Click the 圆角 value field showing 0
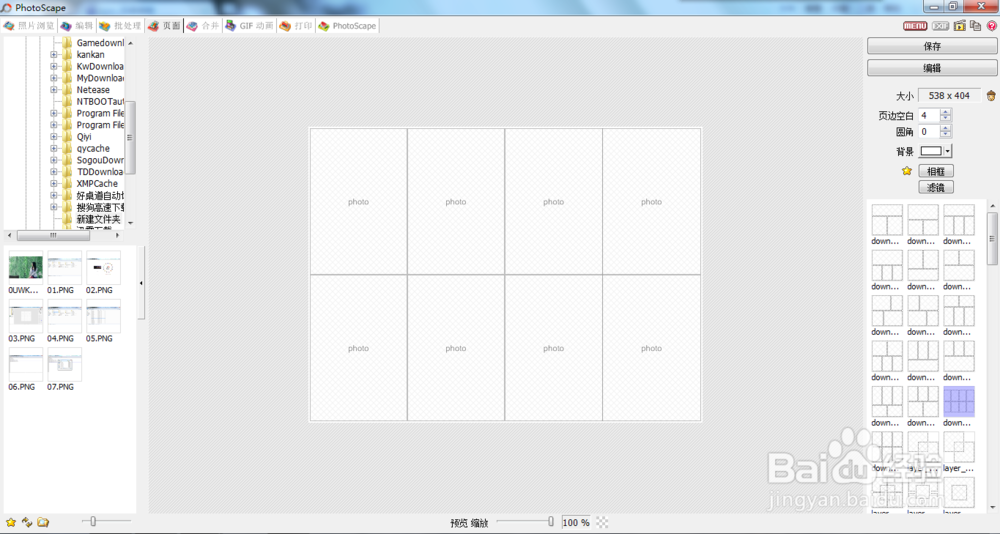This screenshot has width=1000, height=534. [929, 132]
